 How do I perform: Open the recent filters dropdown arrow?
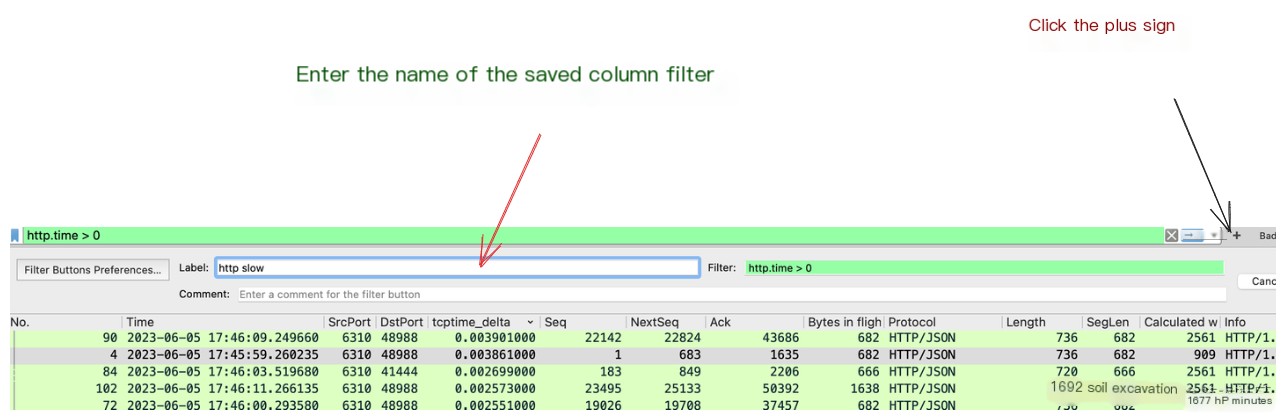tap(1214, 235)
